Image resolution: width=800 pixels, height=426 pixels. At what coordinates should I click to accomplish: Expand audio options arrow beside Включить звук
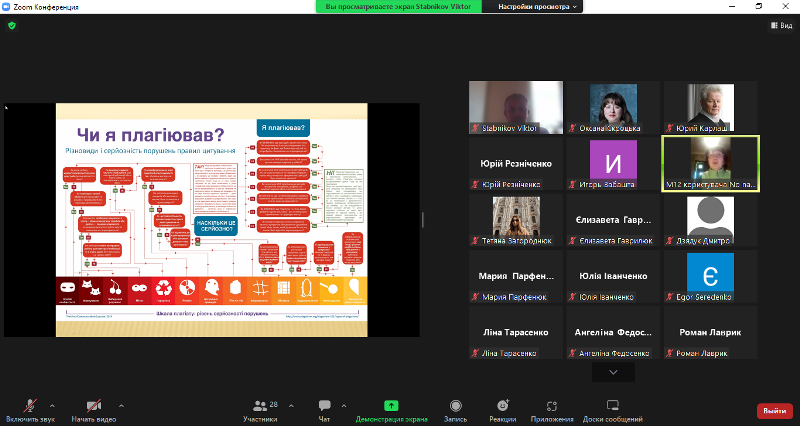(x=52, y=406)
